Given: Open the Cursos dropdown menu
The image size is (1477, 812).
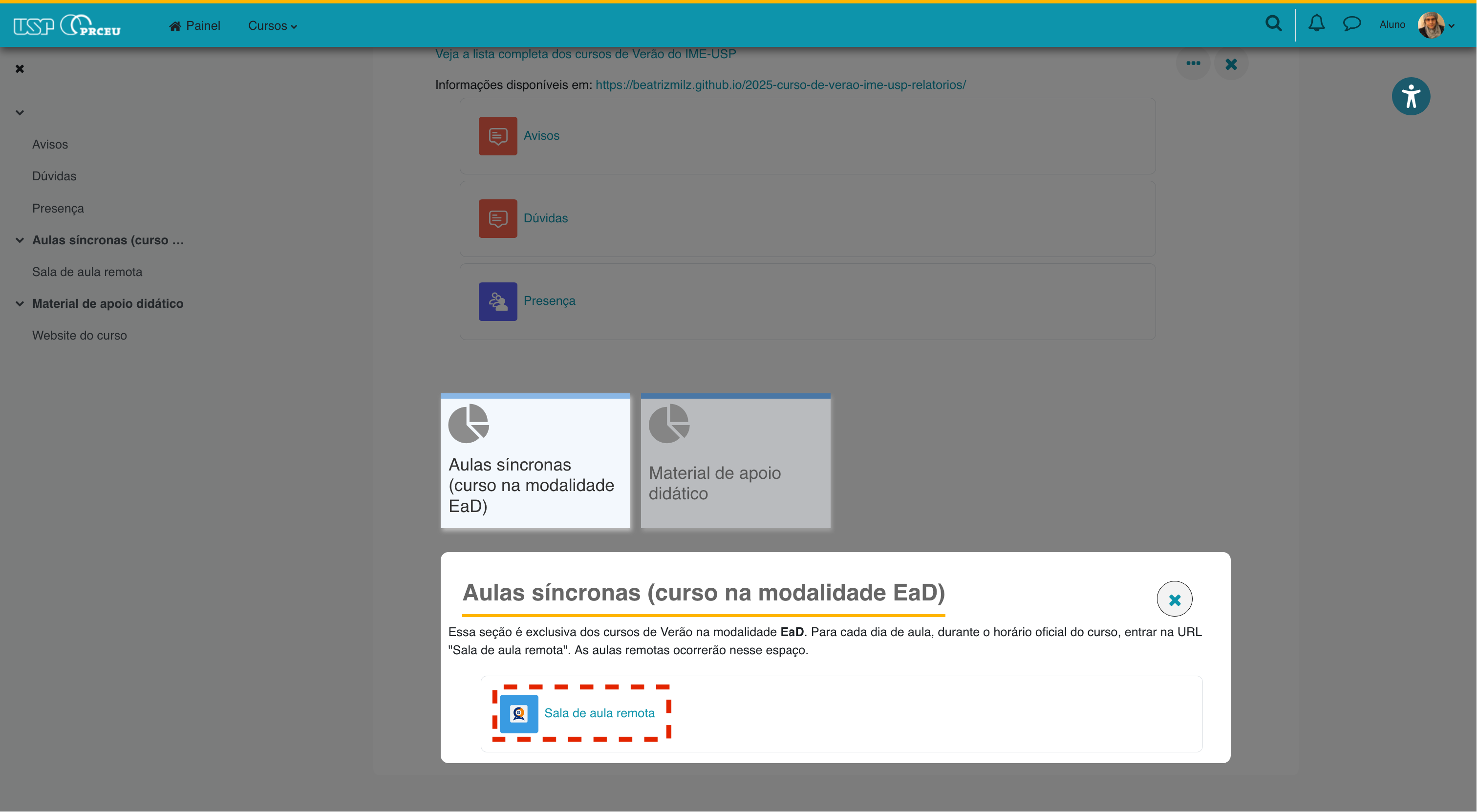Looking at the screenshot, I should point(272,26).
